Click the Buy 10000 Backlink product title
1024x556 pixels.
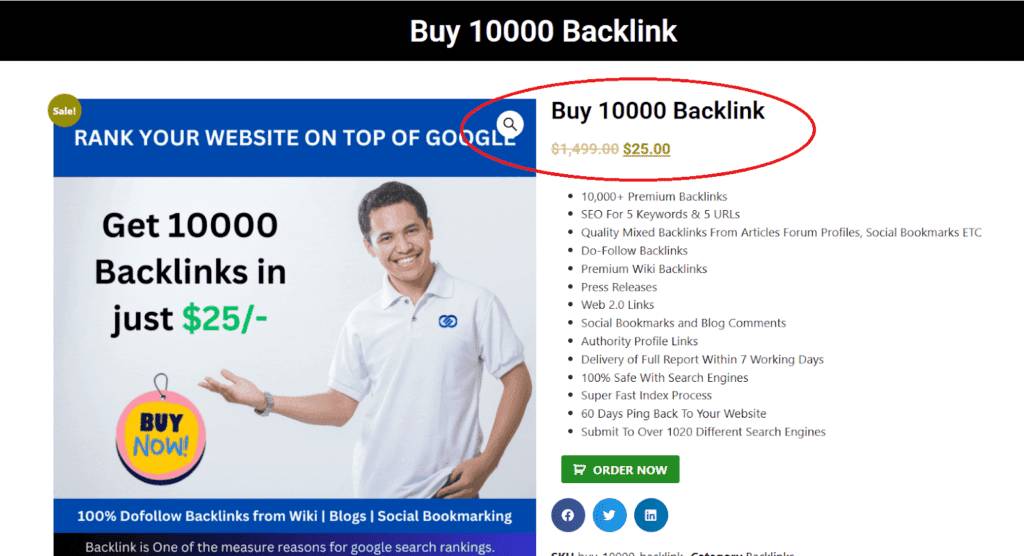pyautogui.click(x=658, y=110)
